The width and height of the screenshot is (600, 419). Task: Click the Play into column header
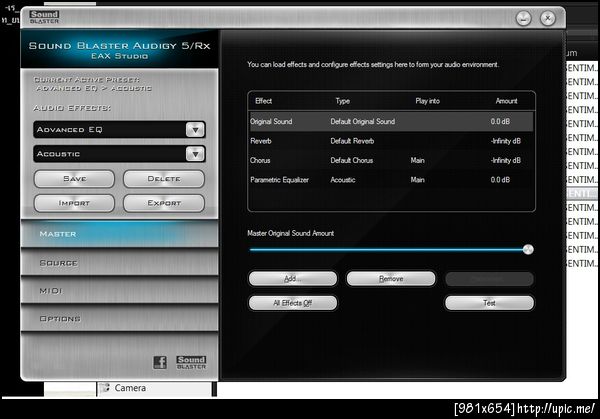point(427,101)
